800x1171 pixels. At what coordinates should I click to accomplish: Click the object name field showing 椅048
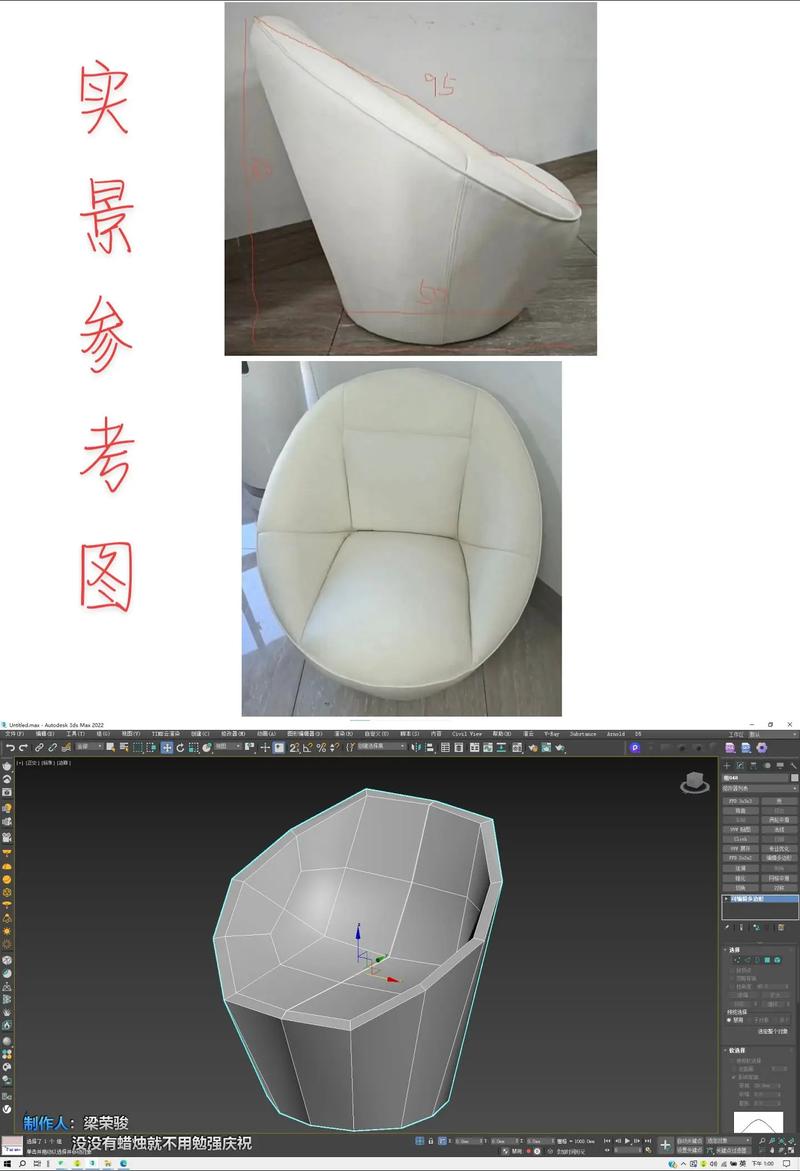[754, 777]
